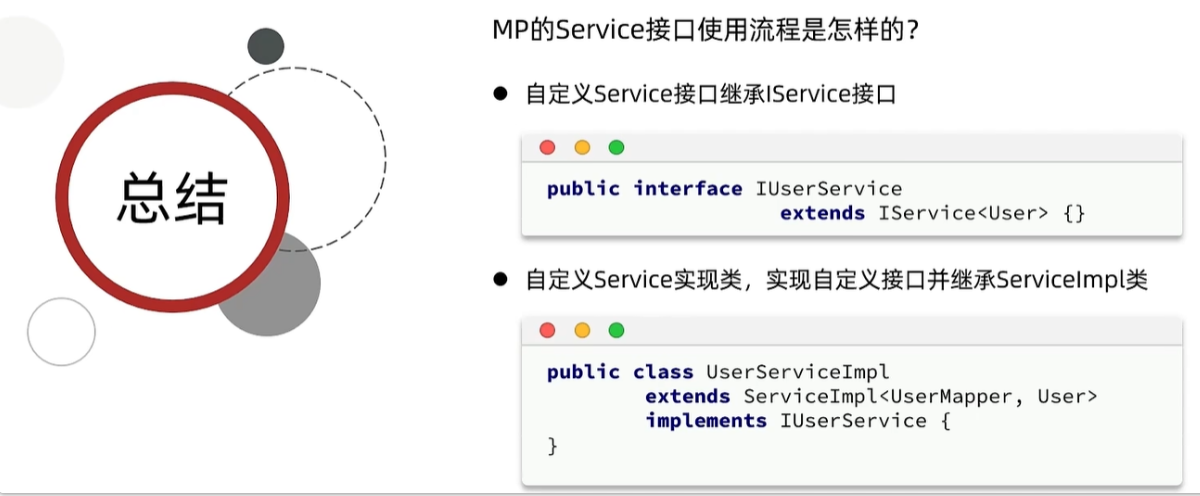Click the 'extends ServiceImpl<UserMapper, User>' code line
Viewport: 1200px width, 496px height.
click(x=871, y=397)
